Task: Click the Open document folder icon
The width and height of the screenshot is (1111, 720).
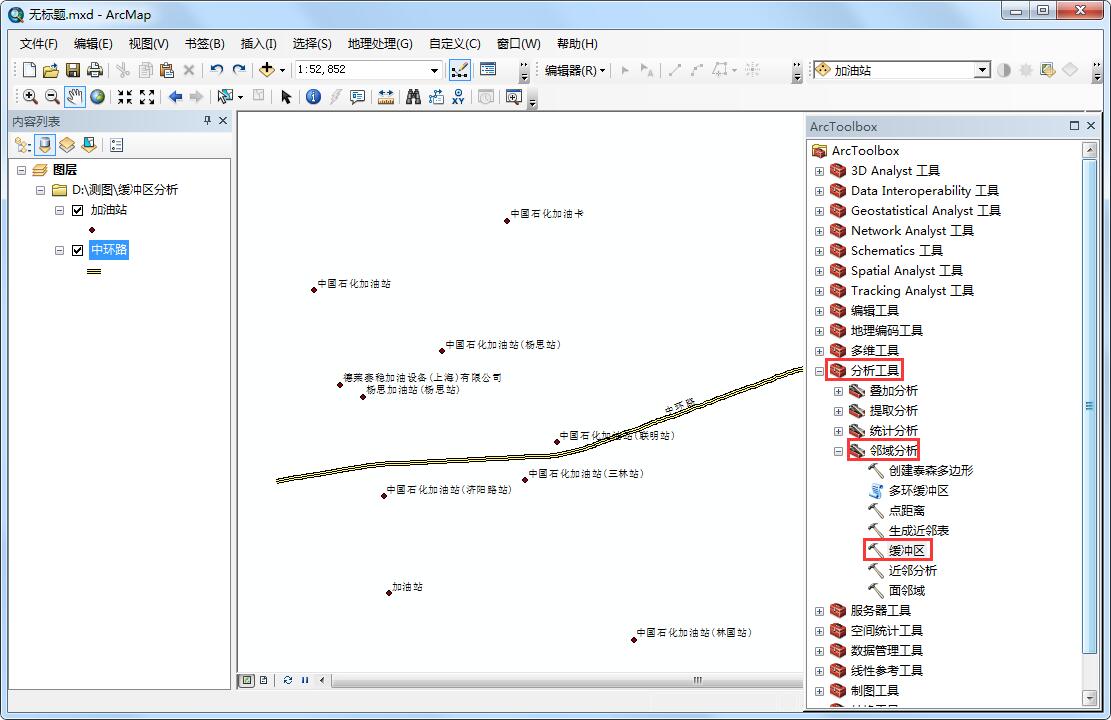Action: pos(50,69)
